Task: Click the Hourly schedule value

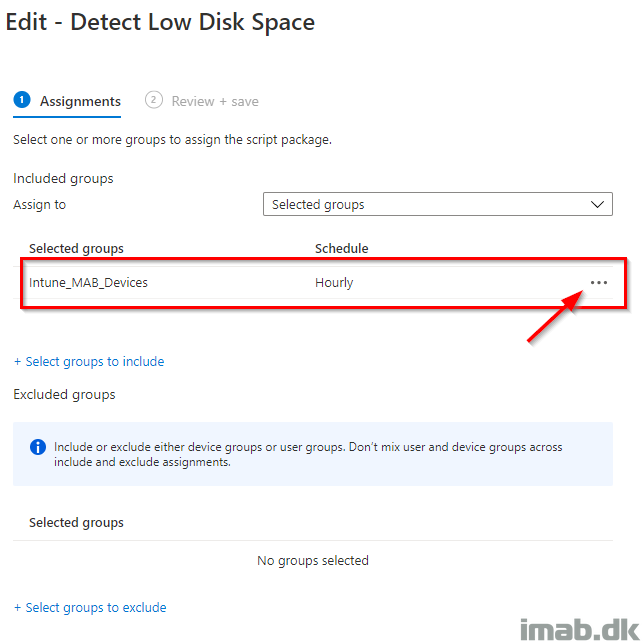Action: 334,282
